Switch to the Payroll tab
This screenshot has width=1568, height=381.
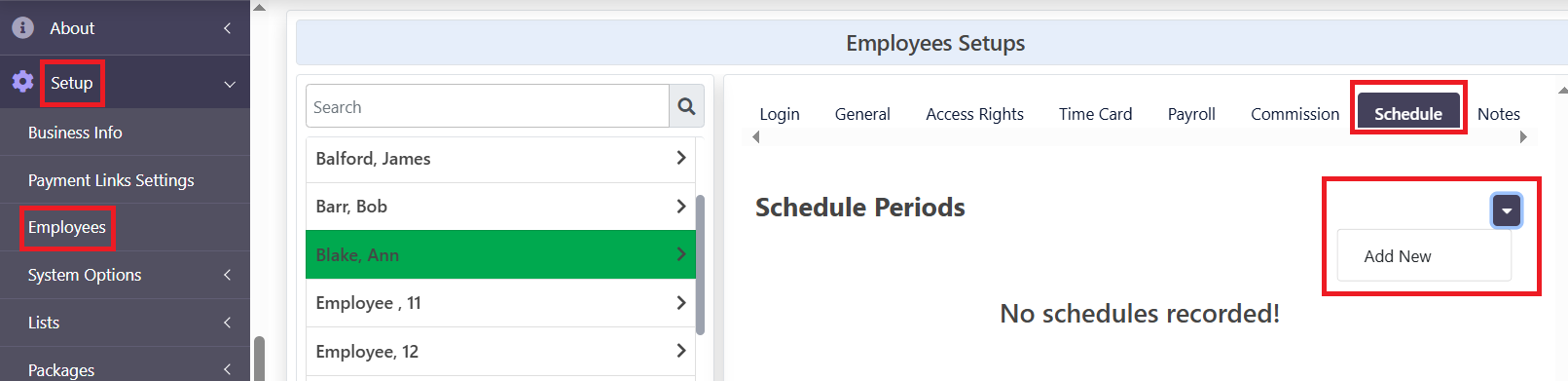click(1191, 114)
